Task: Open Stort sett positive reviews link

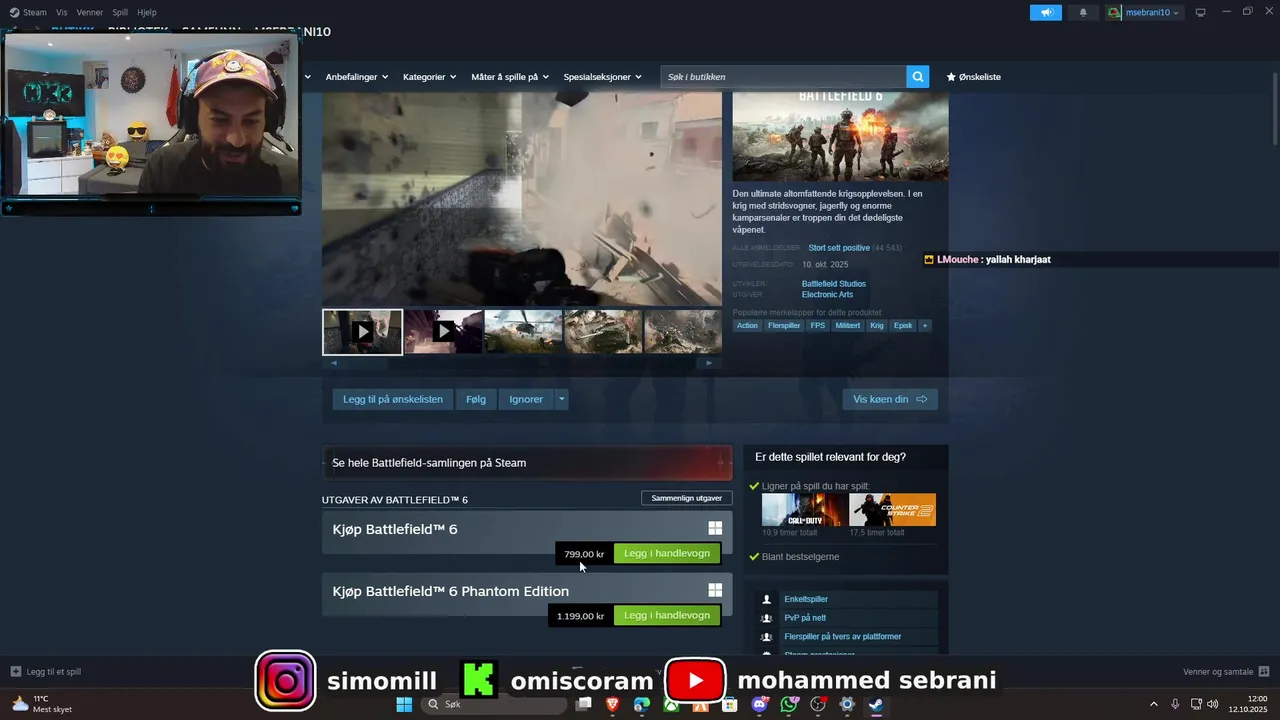Action: coord(839,248)
